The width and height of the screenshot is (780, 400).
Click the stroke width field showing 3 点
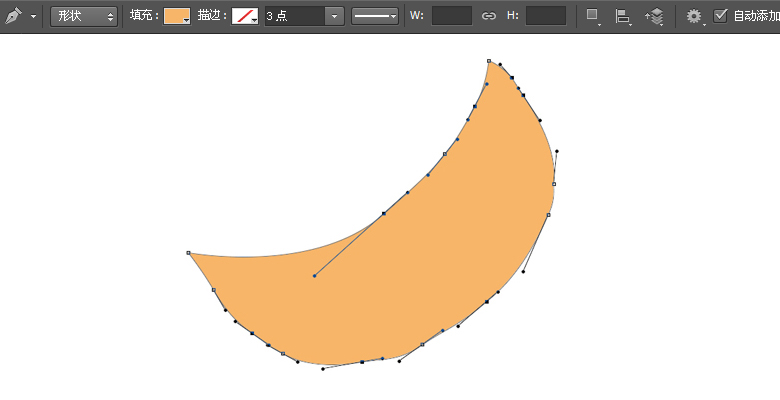295,16
